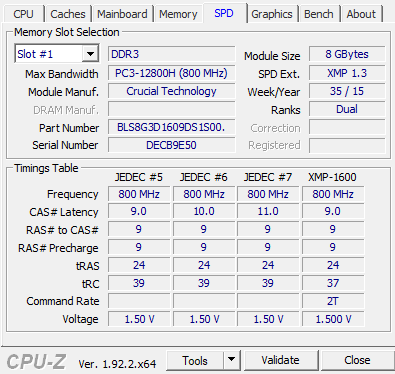Viewport: 395px width, 374px height.
Task: Switch to the Bench tab
Action: pos(319,14)
